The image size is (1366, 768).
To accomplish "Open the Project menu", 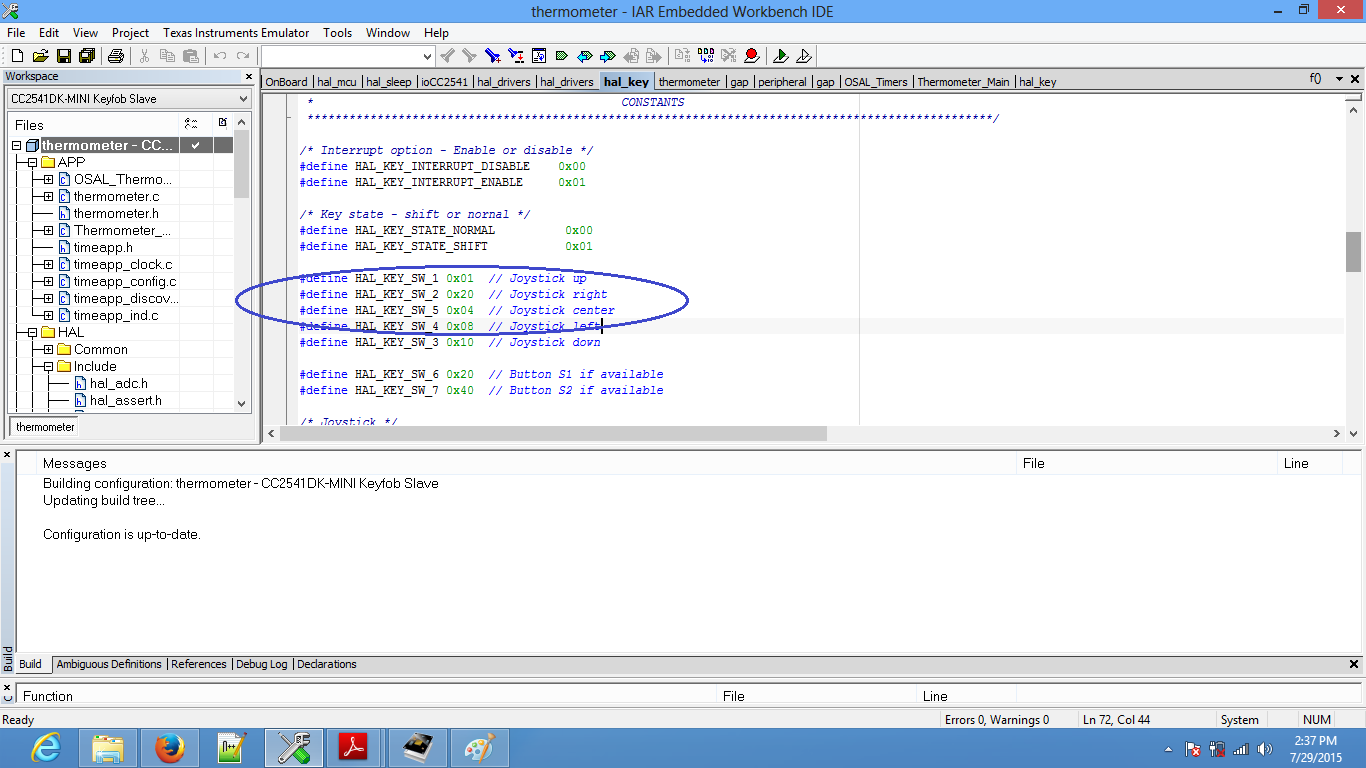I will click(130, 33).
